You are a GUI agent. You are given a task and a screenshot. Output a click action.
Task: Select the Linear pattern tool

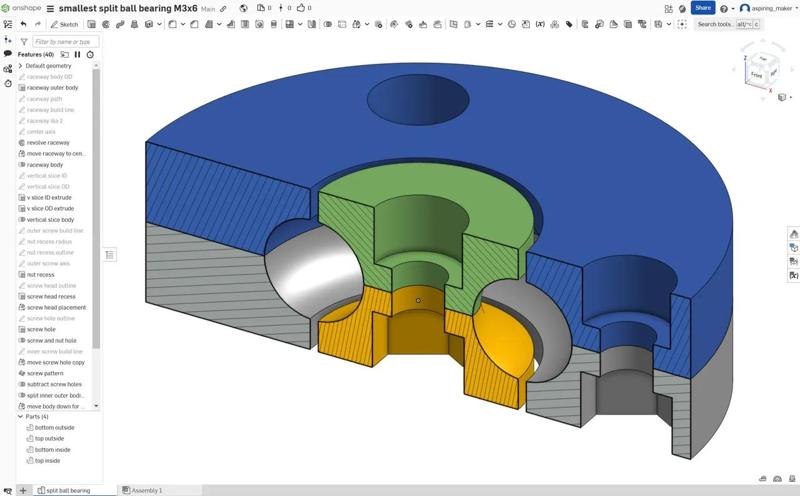pyautogui.click(x=289, y=24)
